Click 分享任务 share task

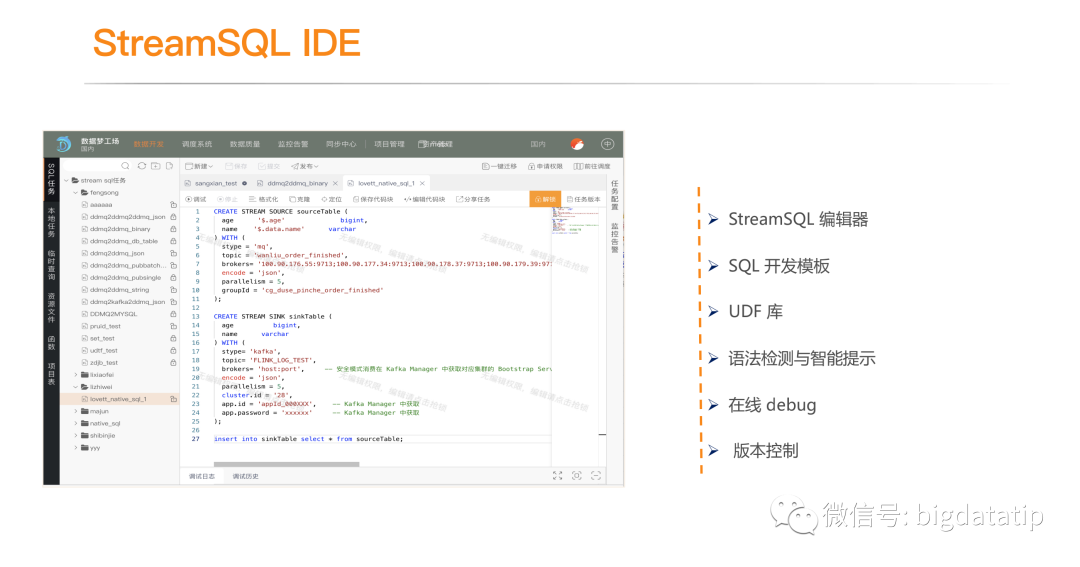(473, 199)
